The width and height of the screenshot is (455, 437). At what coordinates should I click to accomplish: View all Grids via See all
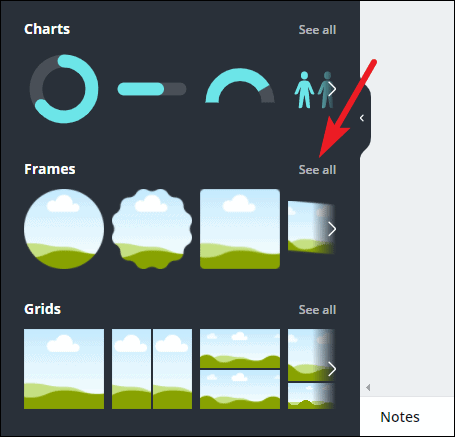[x=317, y=310]
